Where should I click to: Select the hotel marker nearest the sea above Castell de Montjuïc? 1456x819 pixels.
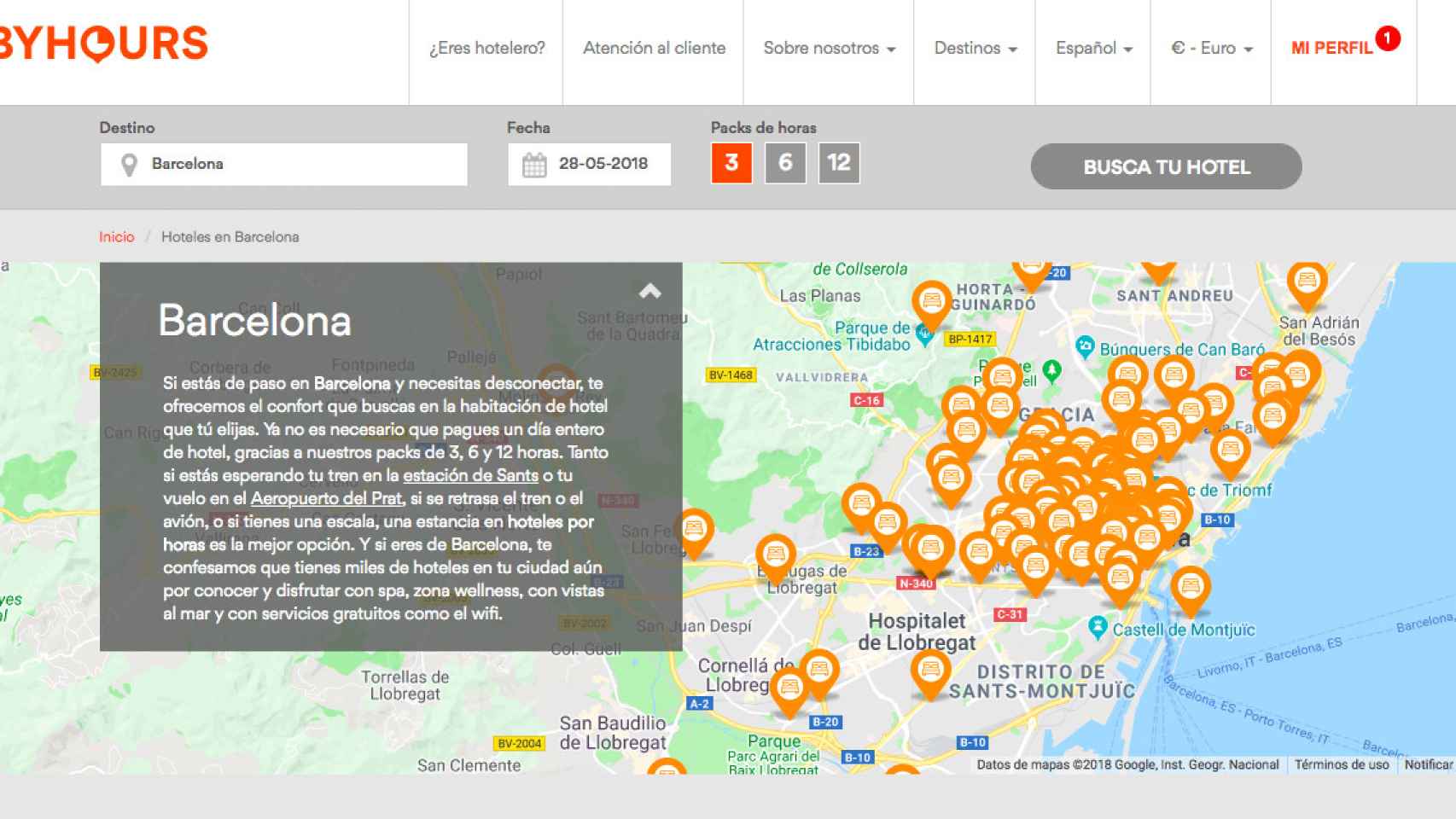point(1190,590)
